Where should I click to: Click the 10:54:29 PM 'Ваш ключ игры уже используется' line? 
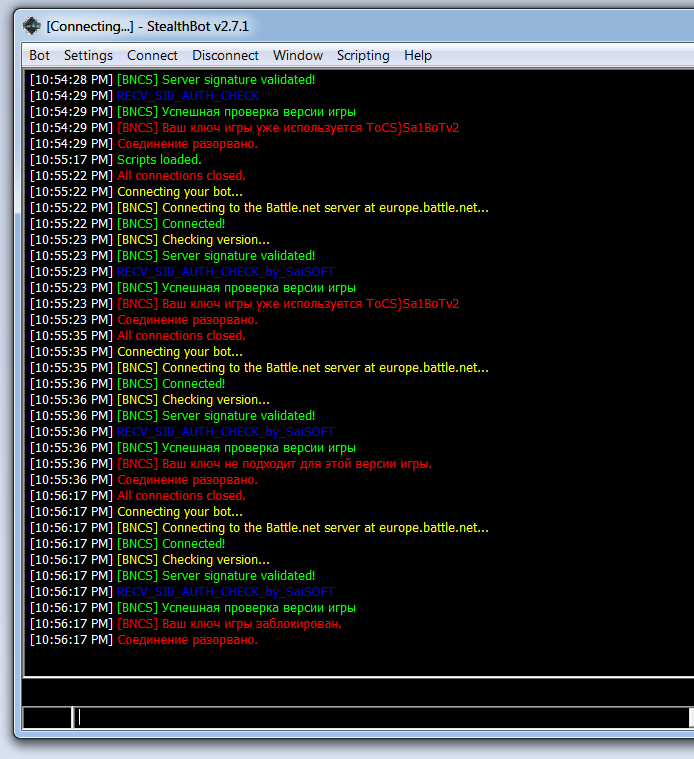(x=244, y=128)
